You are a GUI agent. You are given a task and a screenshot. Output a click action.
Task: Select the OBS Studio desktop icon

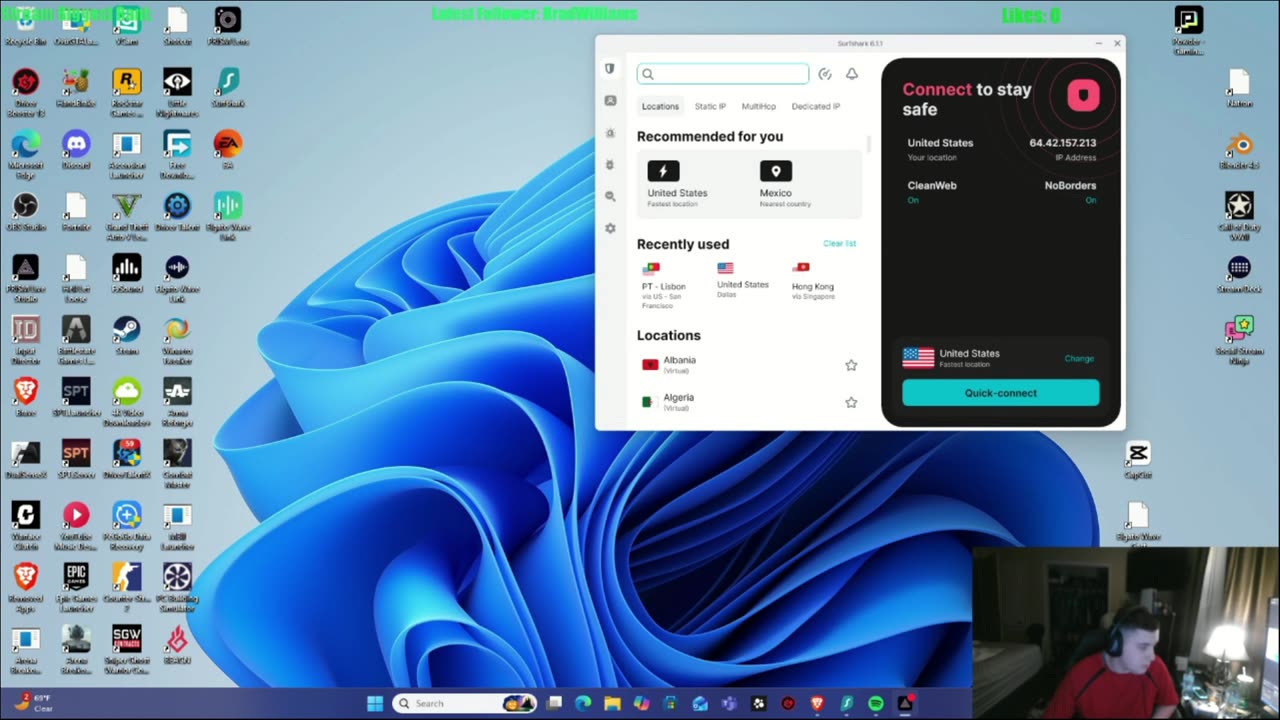[25, 211]
